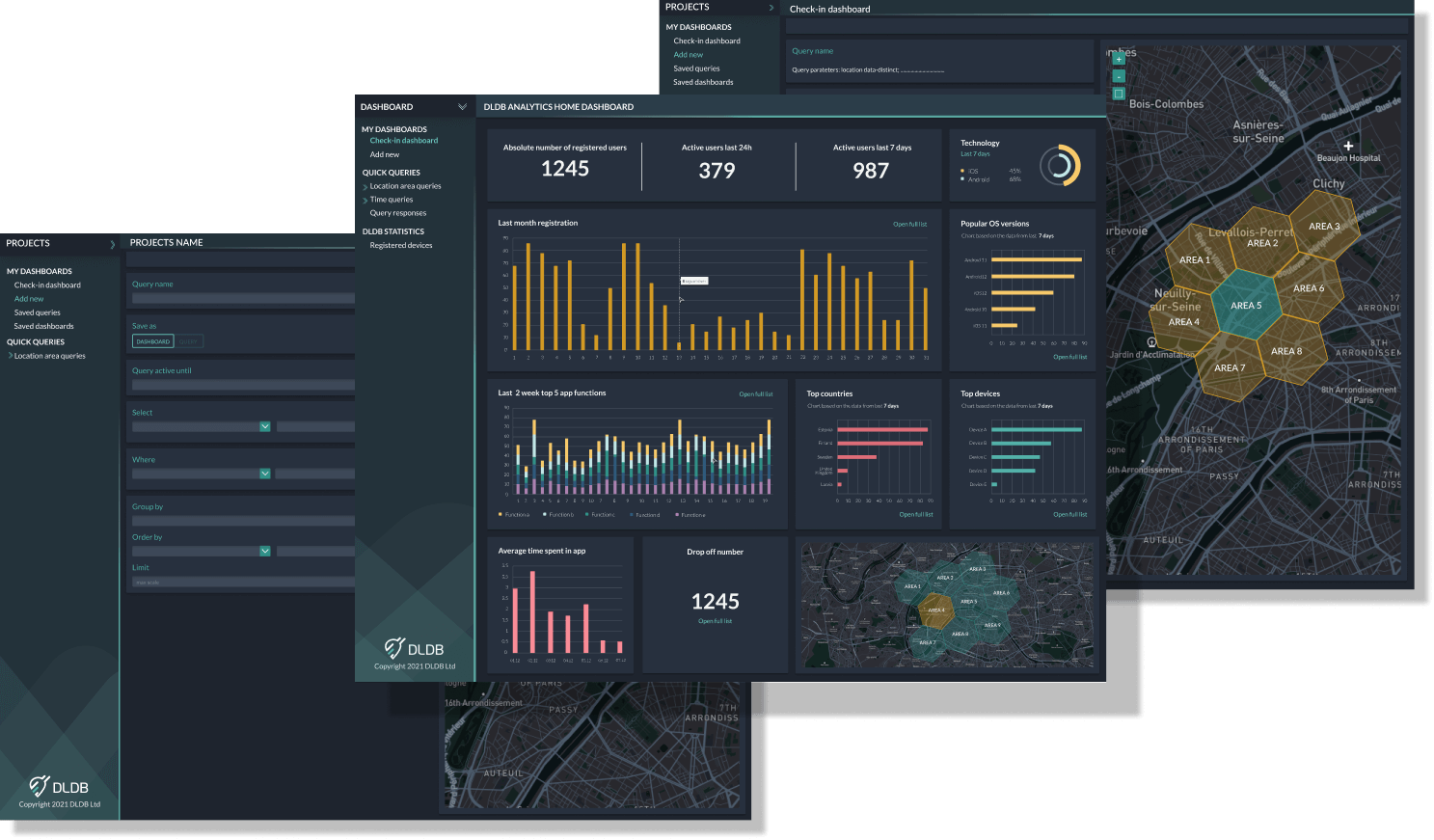Choose QUERY under Save as
This screenshot has width=1434, height=840.
(189, 341)
